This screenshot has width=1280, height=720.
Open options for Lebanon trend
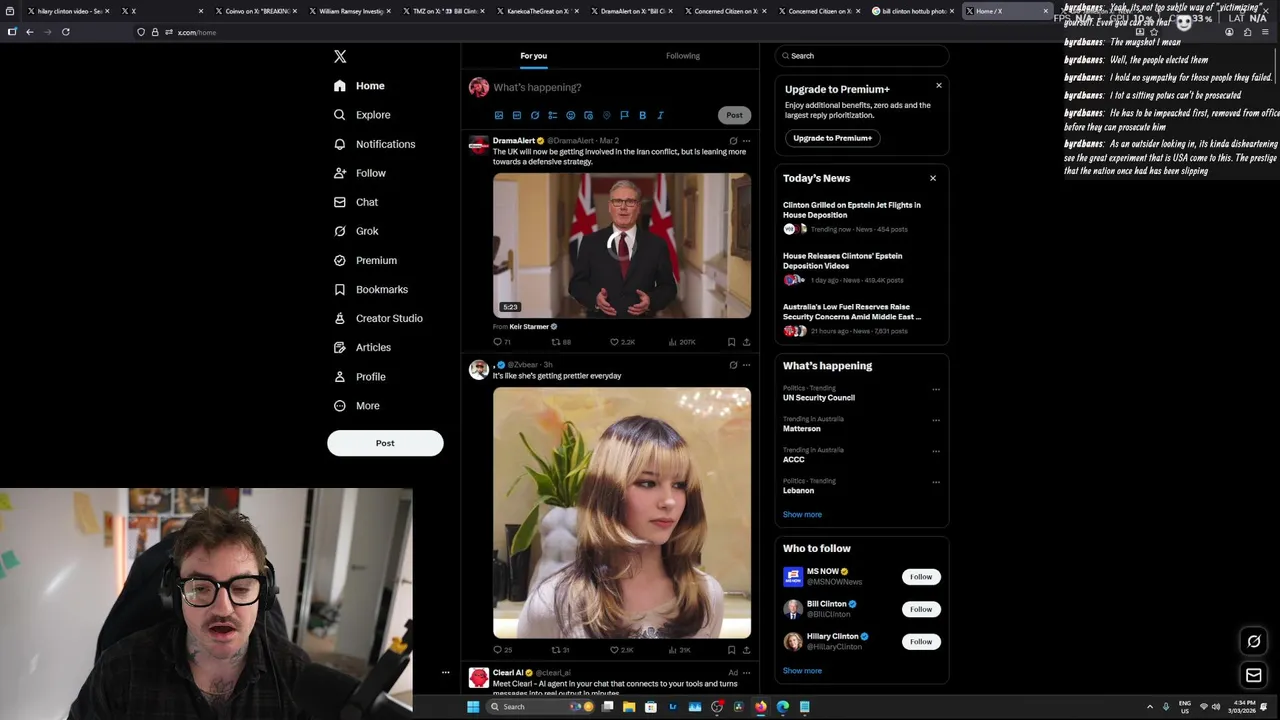(x=936, y=482)
